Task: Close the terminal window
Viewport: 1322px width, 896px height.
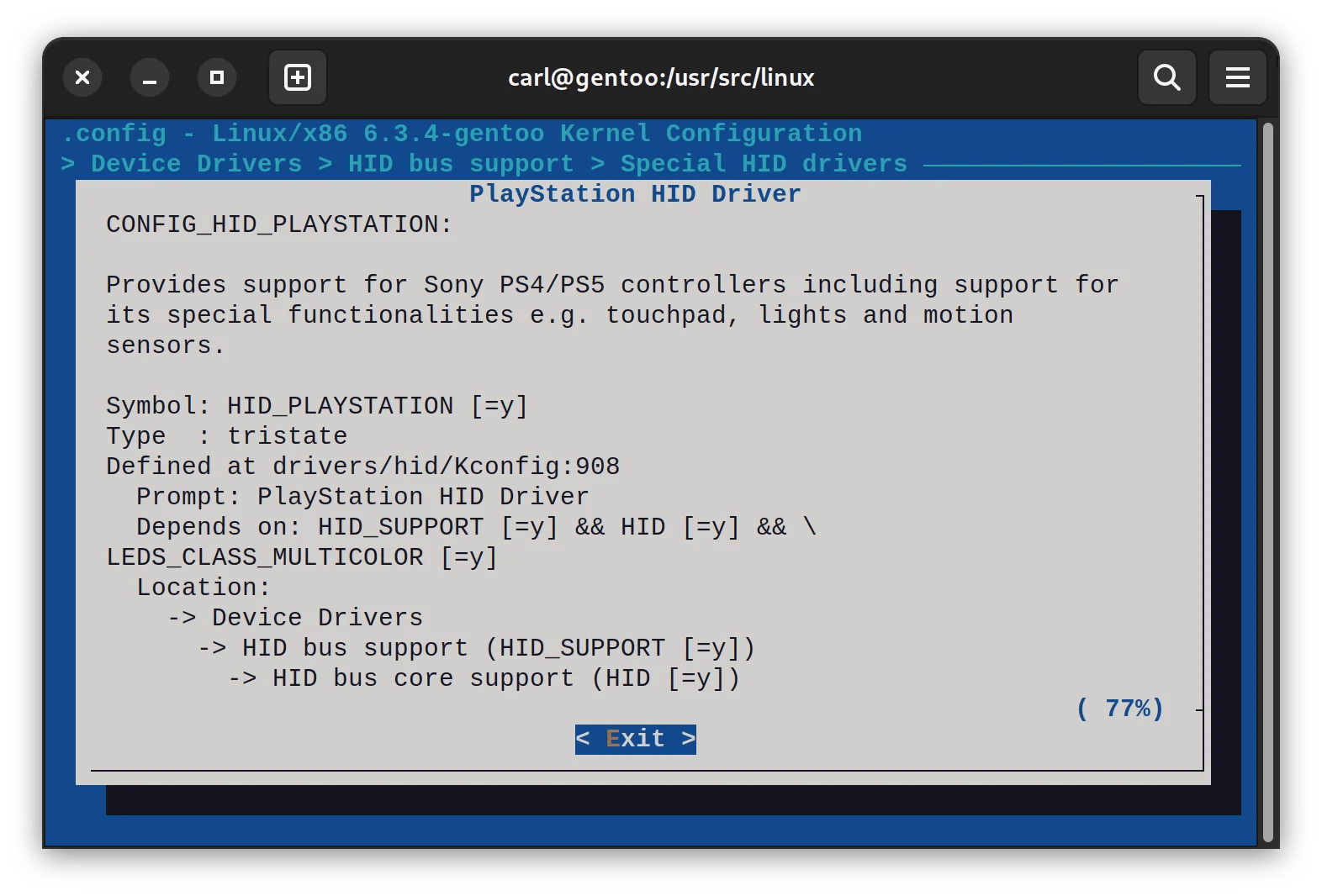Action: (x=82, y=77)
